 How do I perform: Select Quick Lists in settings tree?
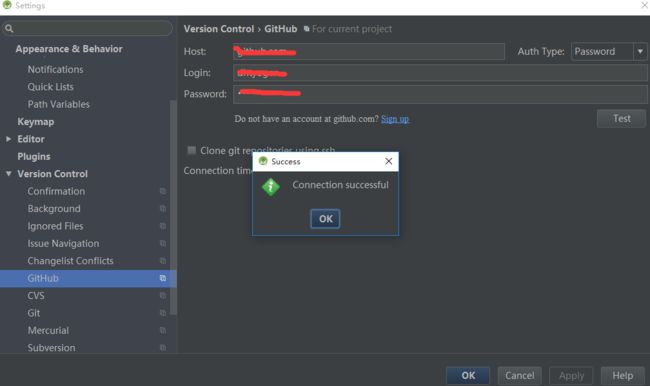click(50, 87)
